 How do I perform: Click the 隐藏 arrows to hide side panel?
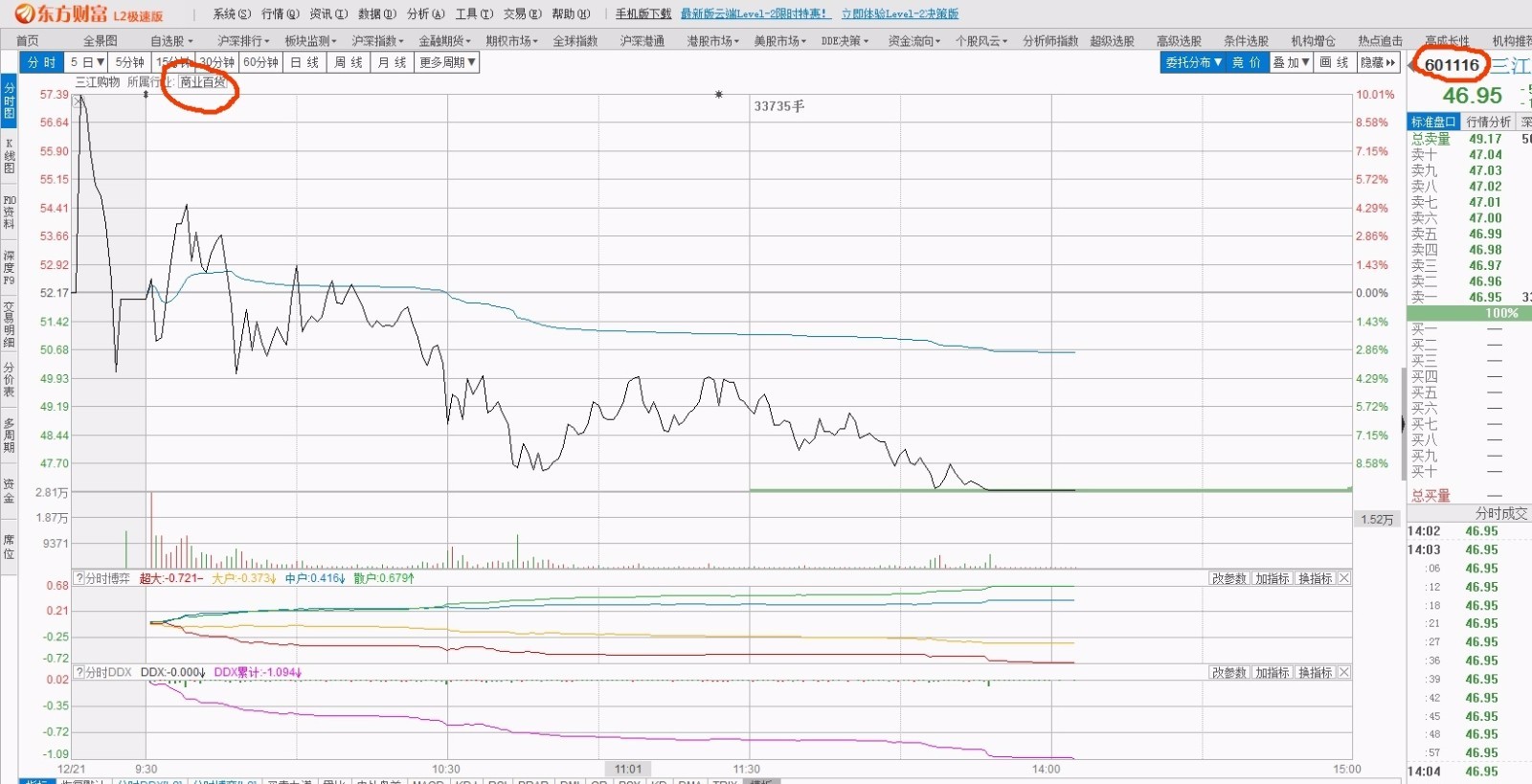(1379, 62)
